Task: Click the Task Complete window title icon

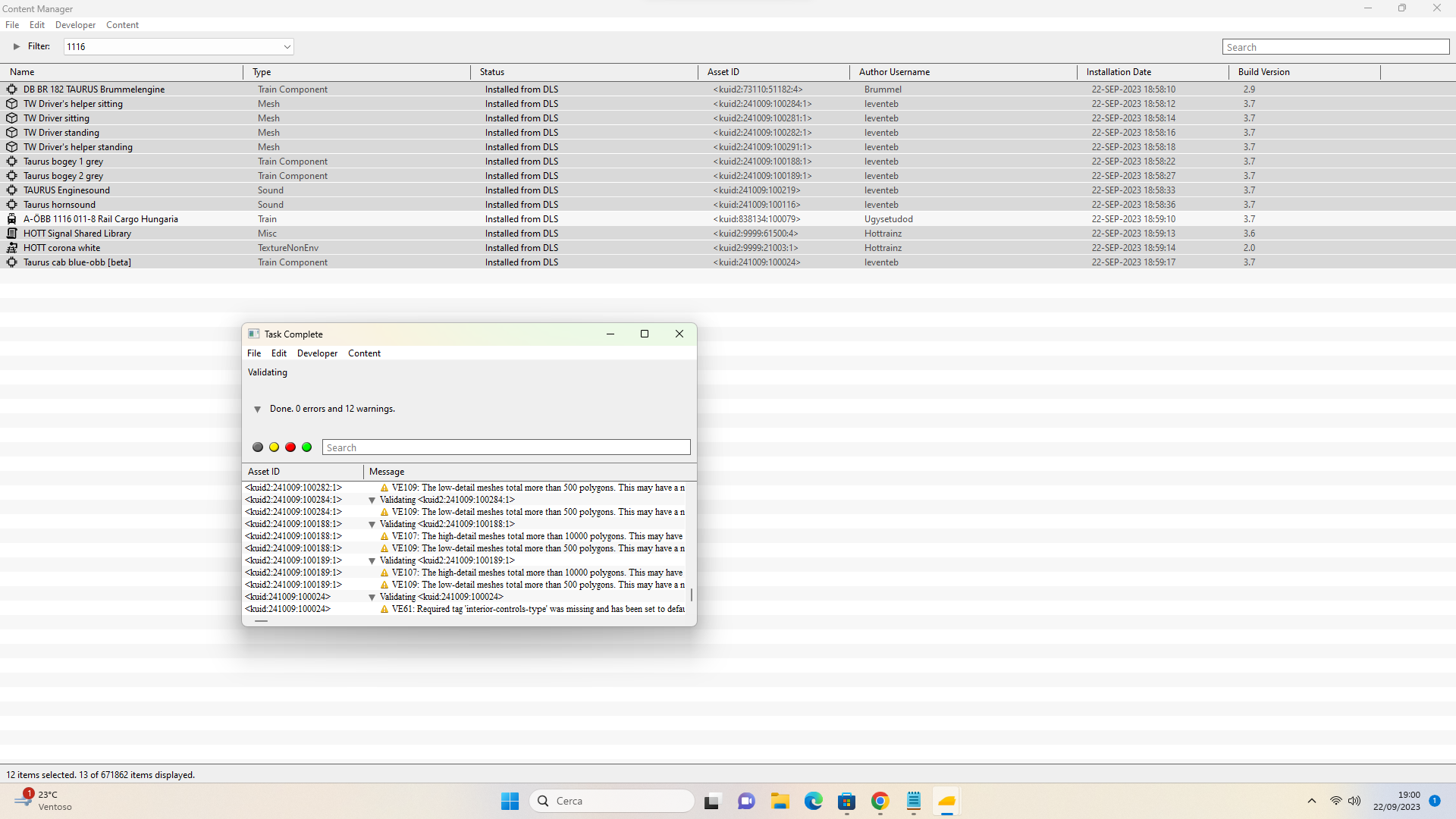Action: [254, 334]
